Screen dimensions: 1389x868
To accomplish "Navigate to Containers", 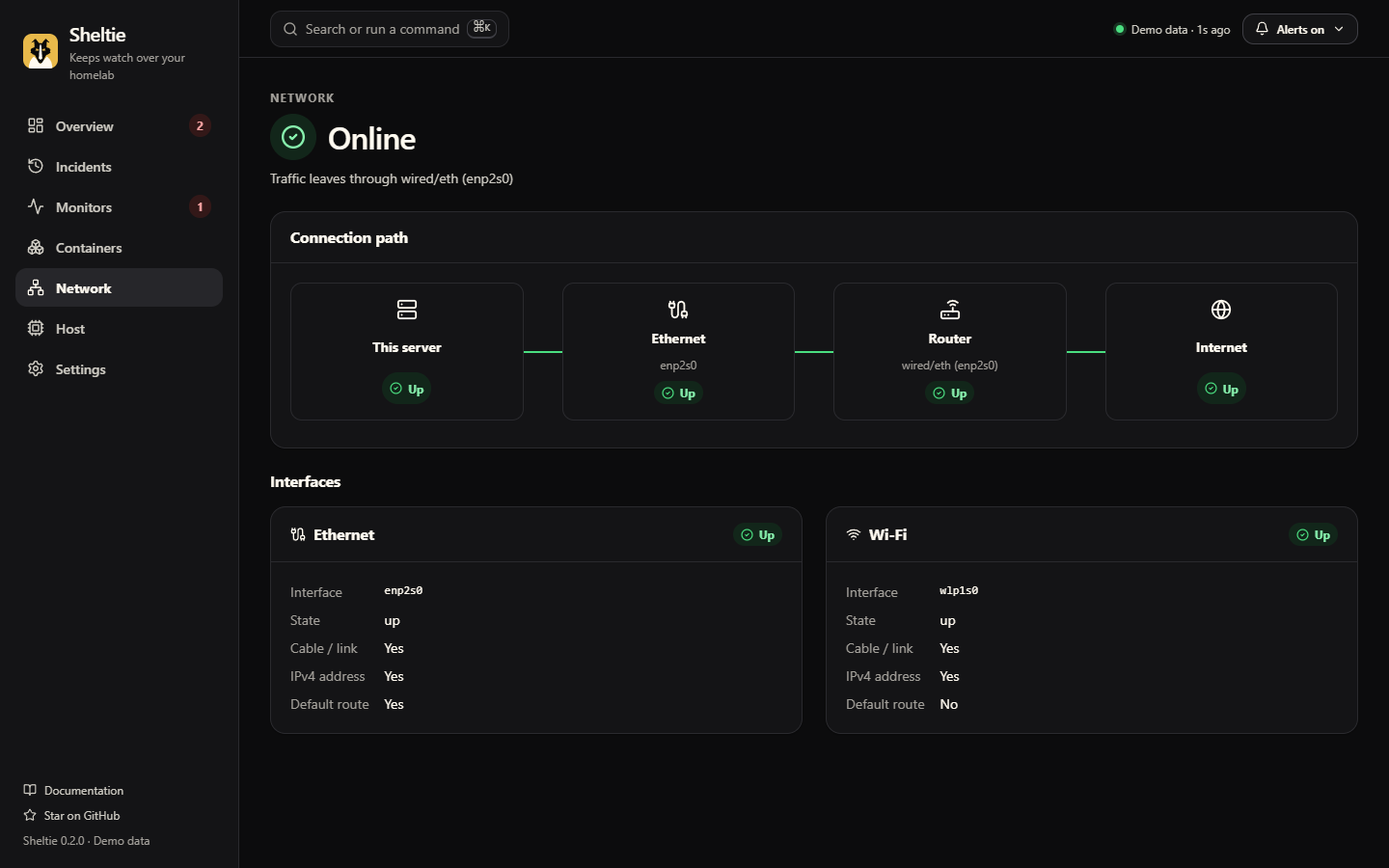I will (x=119, y=247).
